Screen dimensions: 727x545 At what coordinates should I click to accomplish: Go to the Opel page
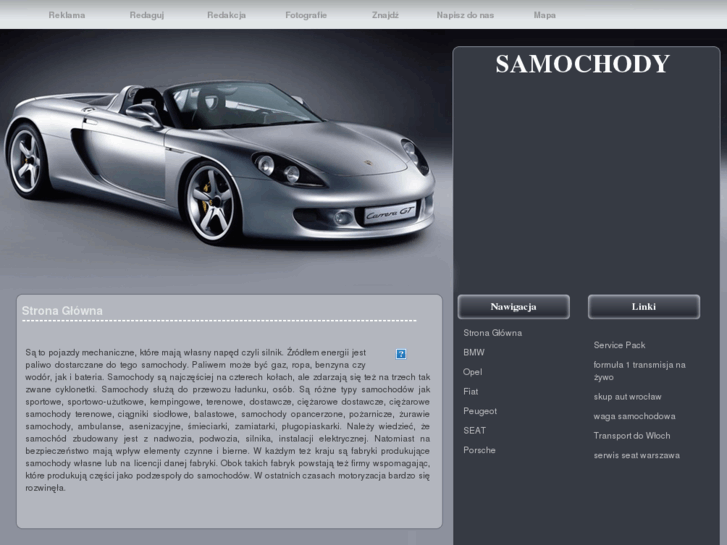pos(472,372)
